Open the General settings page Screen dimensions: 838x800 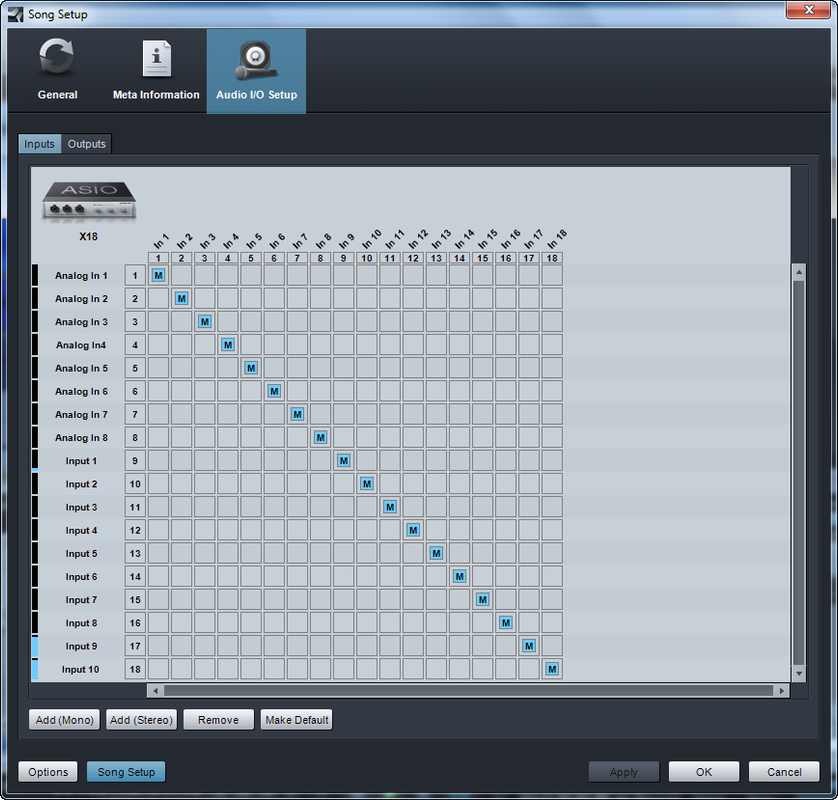click(x=58, y=71)
